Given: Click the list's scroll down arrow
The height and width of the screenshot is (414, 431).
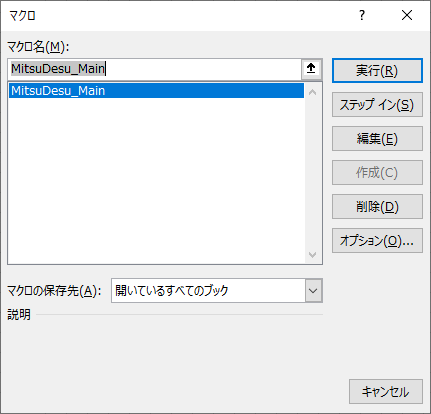Looking at the screenshot, I should [313, 255].
